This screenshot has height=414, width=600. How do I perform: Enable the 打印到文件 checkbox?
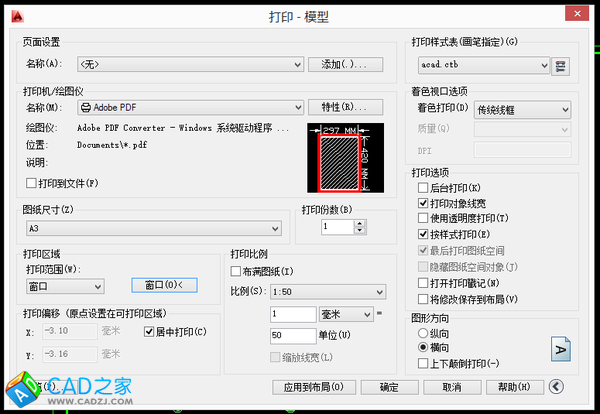click(x=30, y=183)
